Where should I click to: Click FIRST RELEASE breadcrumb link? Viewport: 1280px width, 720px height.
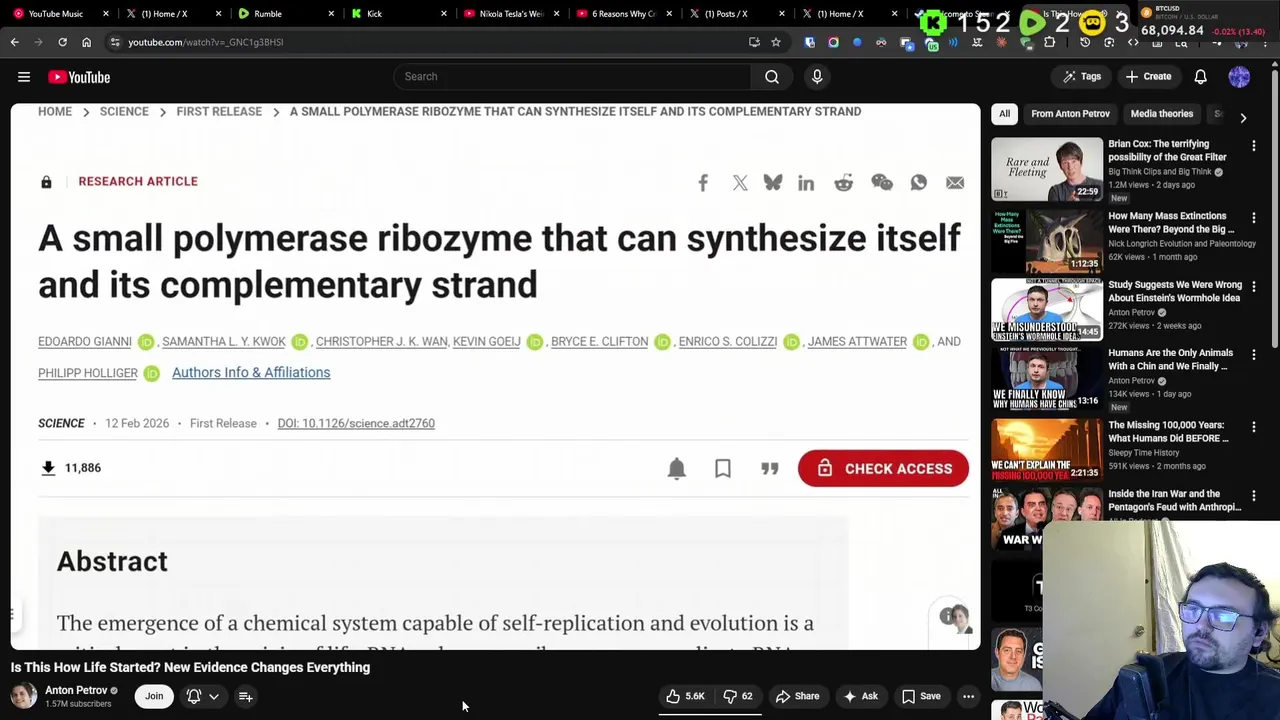tap(219, 111)
